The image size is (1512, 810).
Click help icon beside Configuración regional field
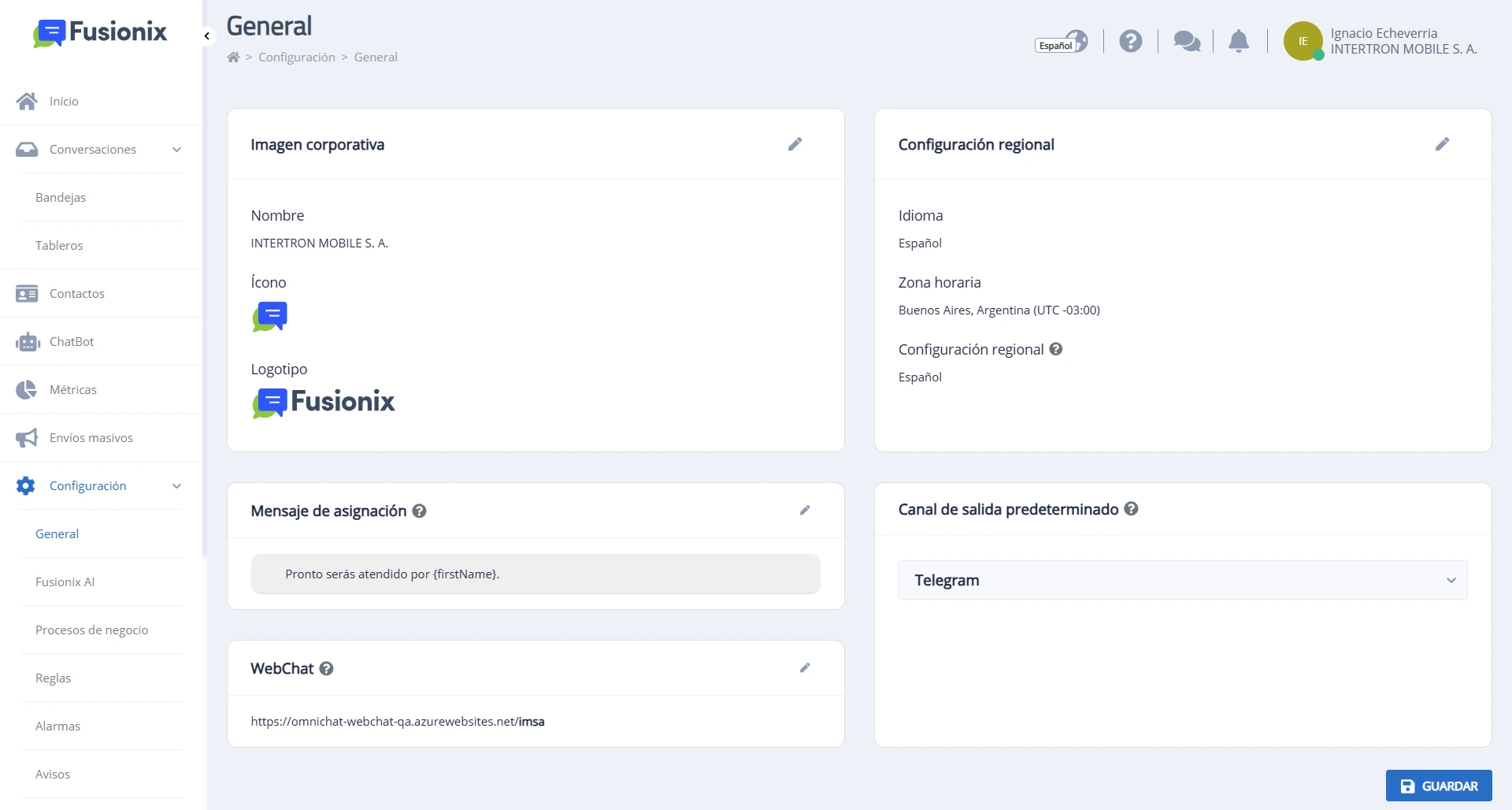coord(1056,349)
